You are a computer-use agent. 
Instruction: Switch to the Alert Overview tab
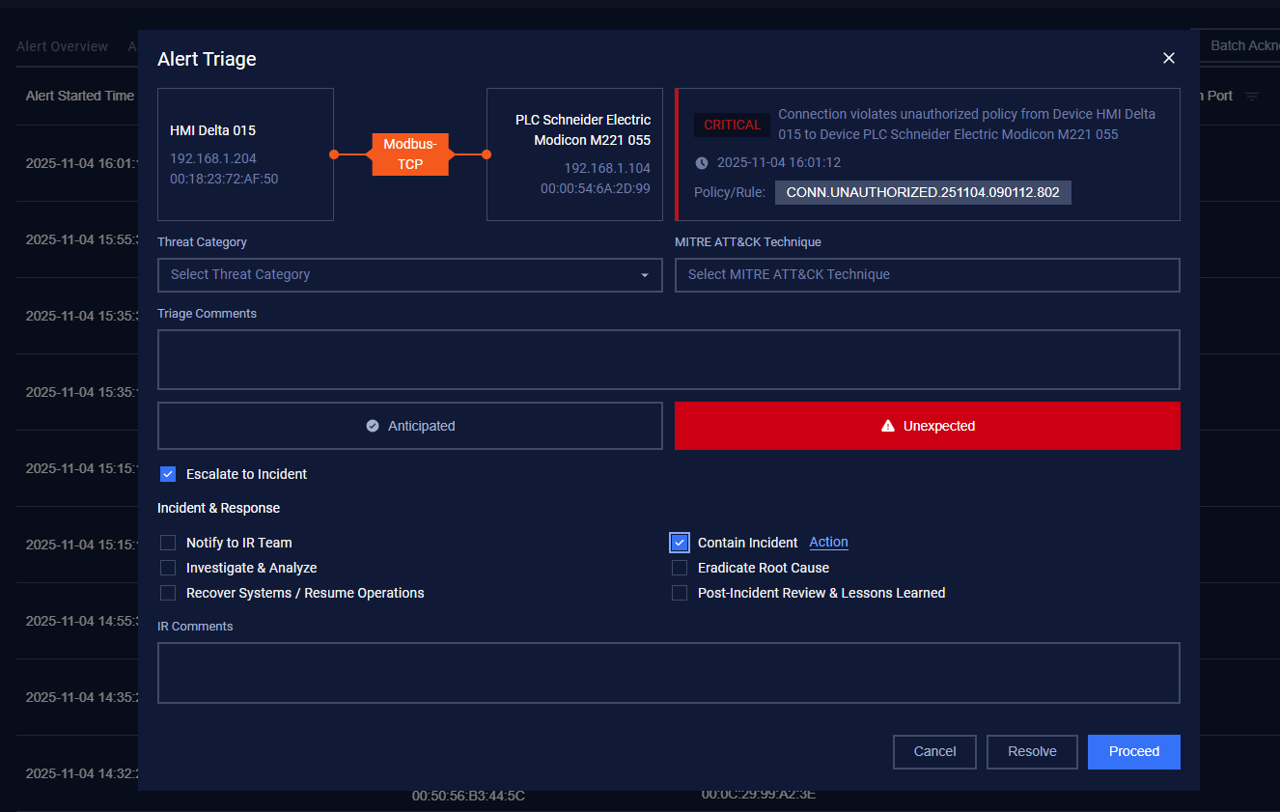tap(62, 47)
